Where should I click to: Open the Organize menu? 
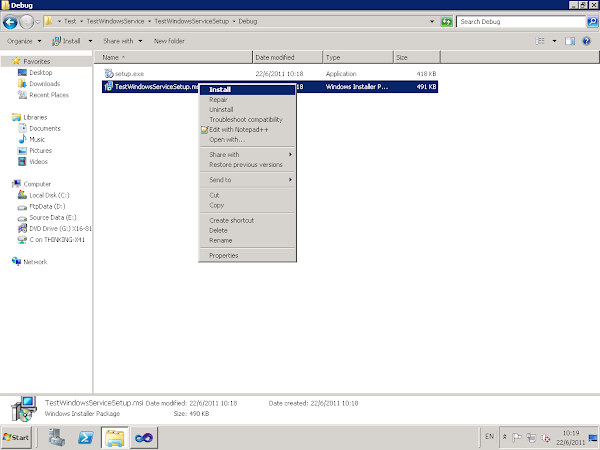(24, 41)
